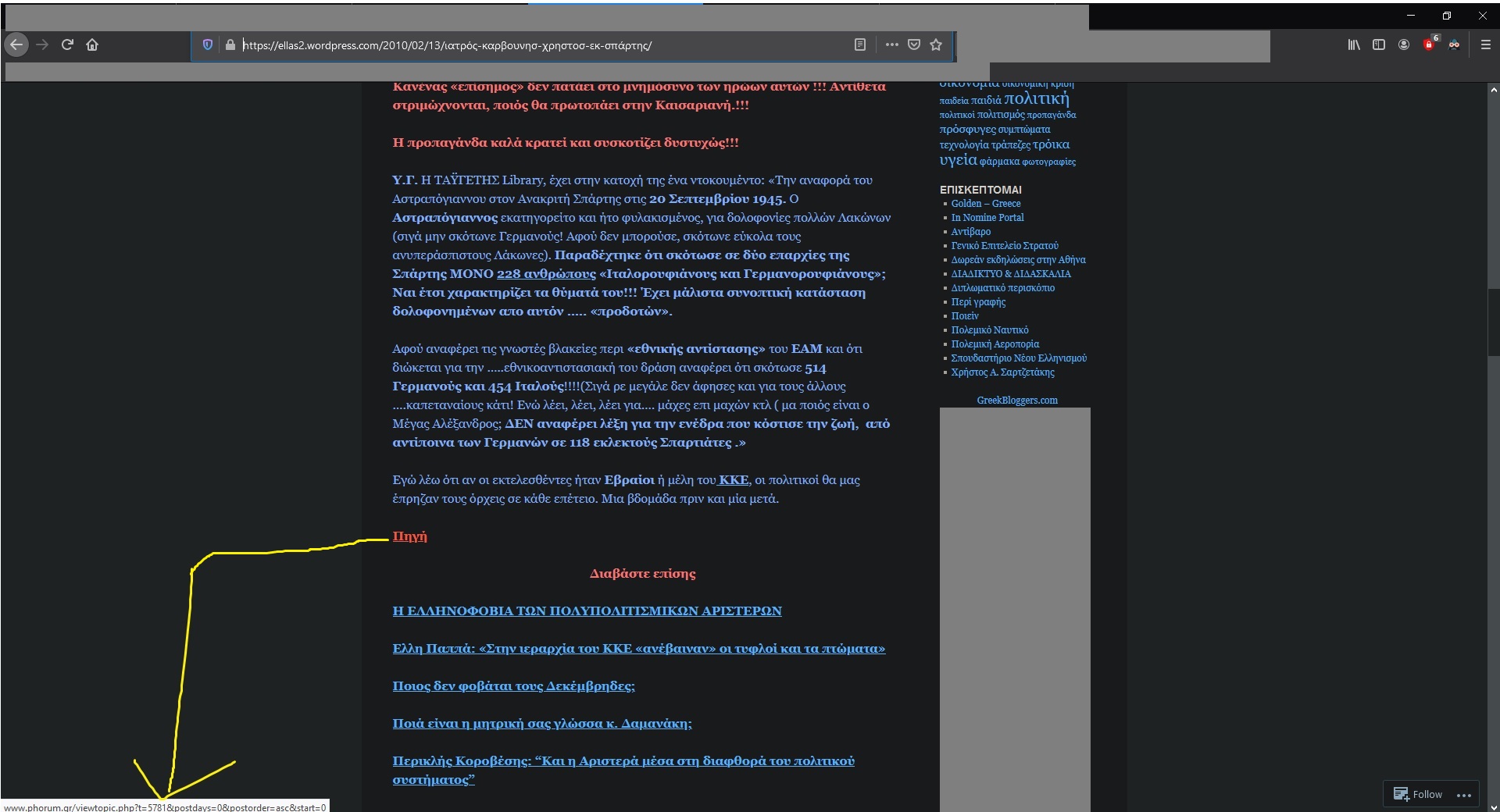Visit Ποιείν blogroll link

(965, 316)
